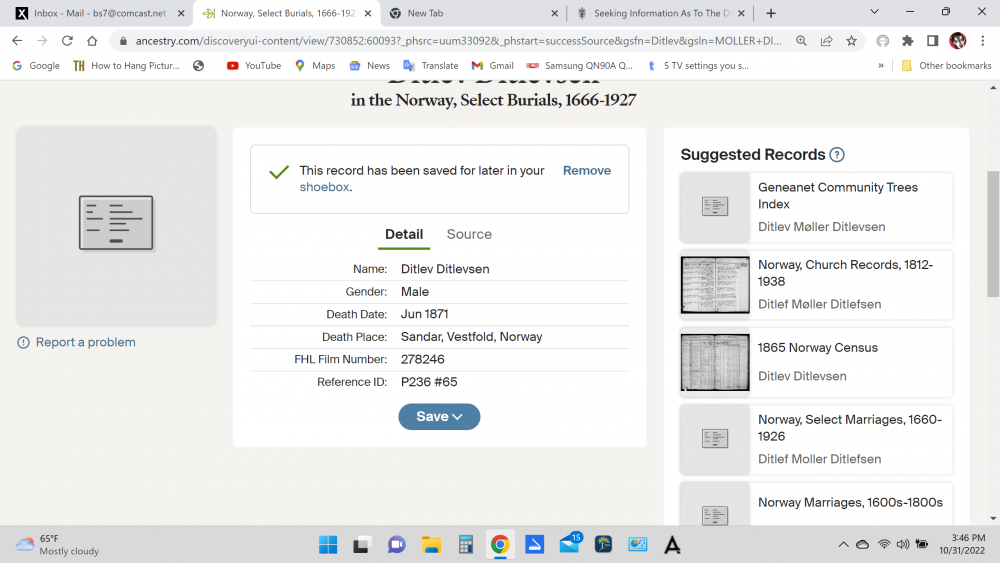The image size is (1000, 563).
Task: Click Remove to unsave this record
Action: point(587,170)
